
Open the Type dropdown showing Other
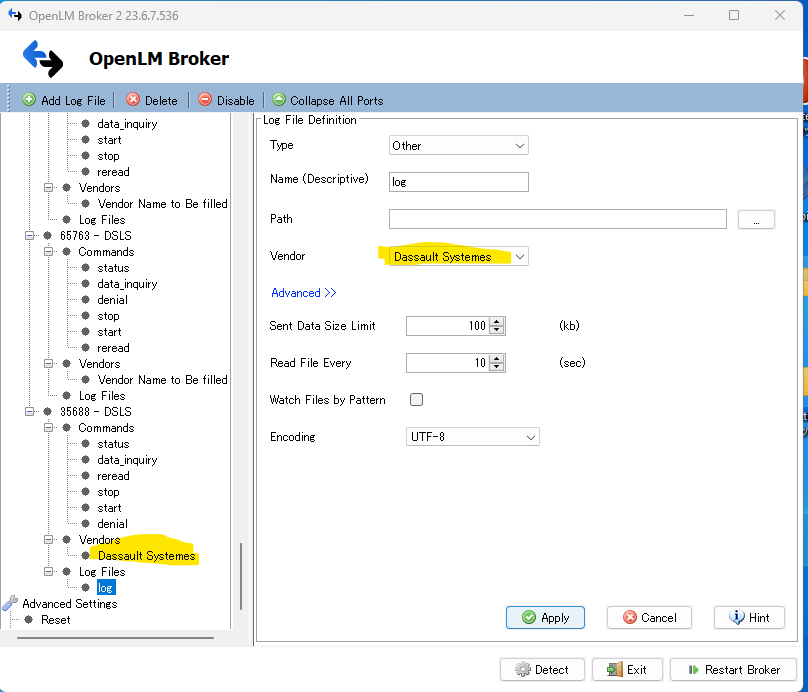(x=459, y=146)
